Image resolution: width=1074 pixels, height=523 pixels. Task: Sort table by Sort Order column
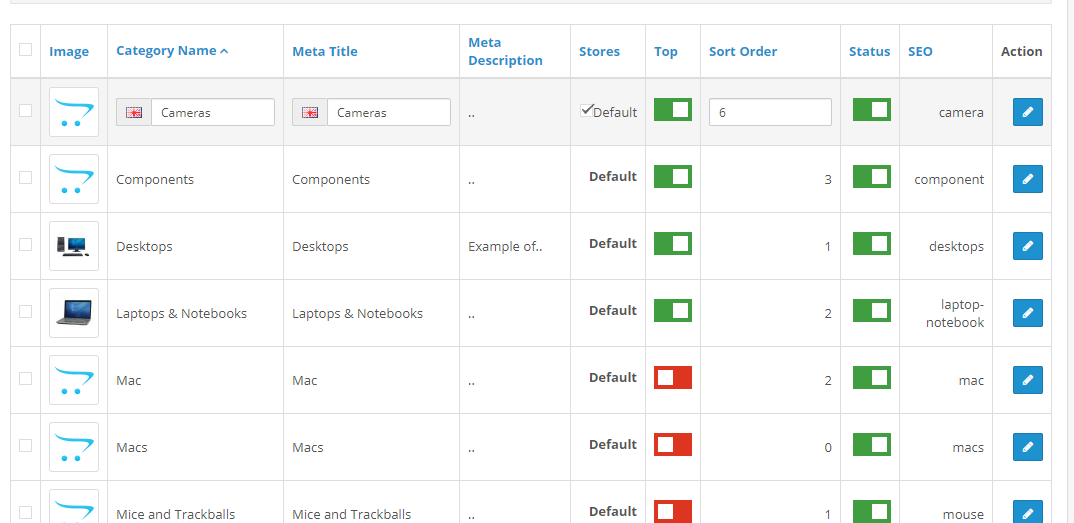click(x=742, y=51)
